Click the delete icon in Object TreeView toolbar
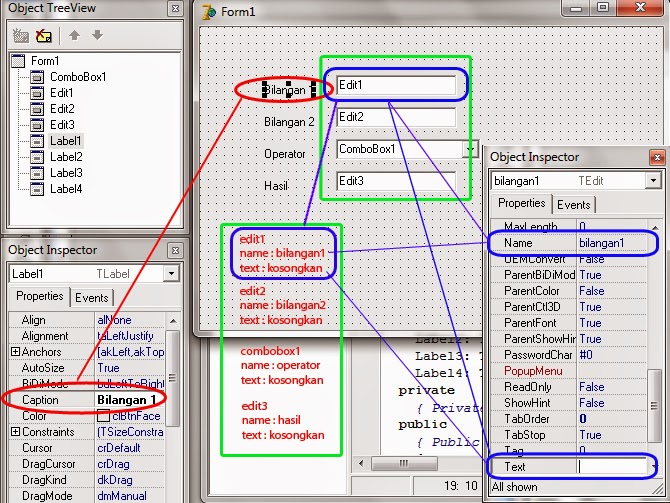Image resolution: width=670 pixels, height=503 pixels. (x=44, y=36)
